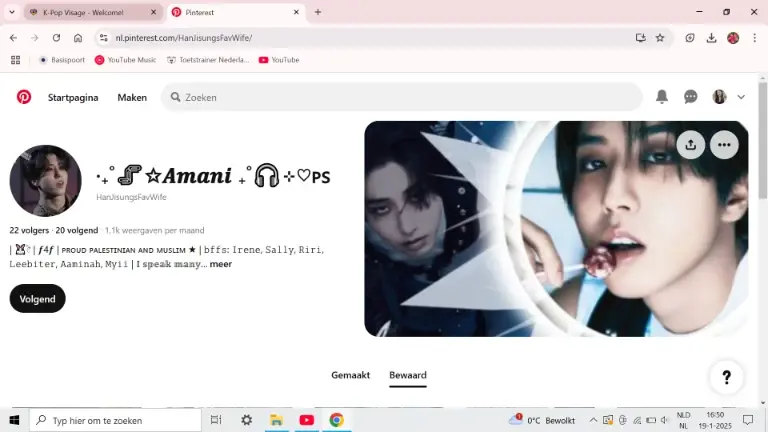This screenshot has height=432, width=768.
Task: Open the taskbar clock and date
Action: (715, 420)
